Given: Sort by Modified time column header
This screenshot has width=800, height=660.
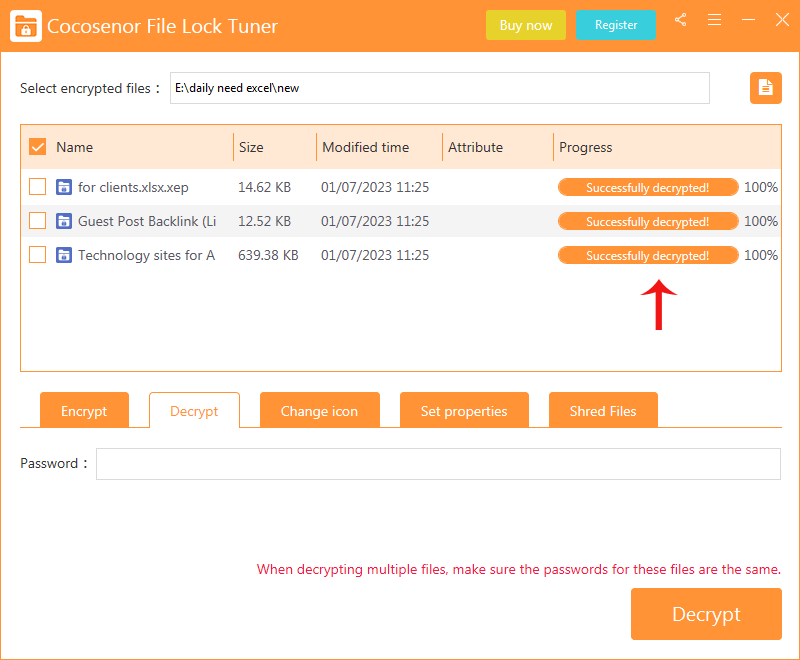Looking at the screenshot, I should tap(365, 147).
